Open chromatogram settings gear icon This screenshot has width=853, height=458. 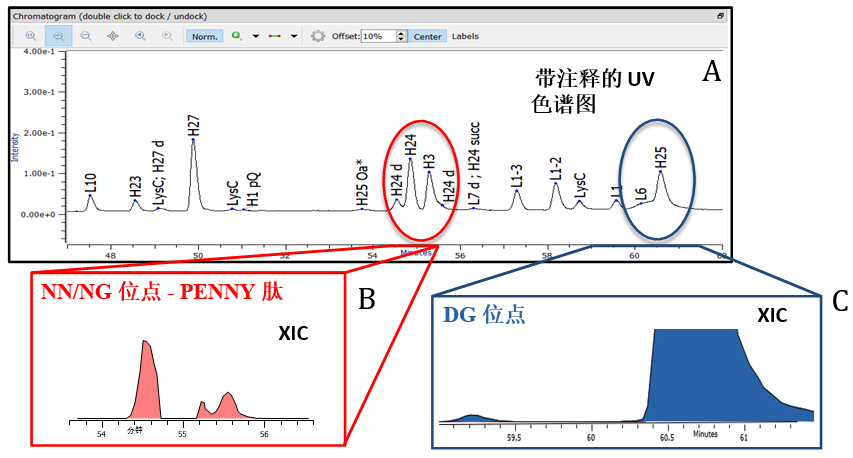pyautogui.click(x=318, y=36)
